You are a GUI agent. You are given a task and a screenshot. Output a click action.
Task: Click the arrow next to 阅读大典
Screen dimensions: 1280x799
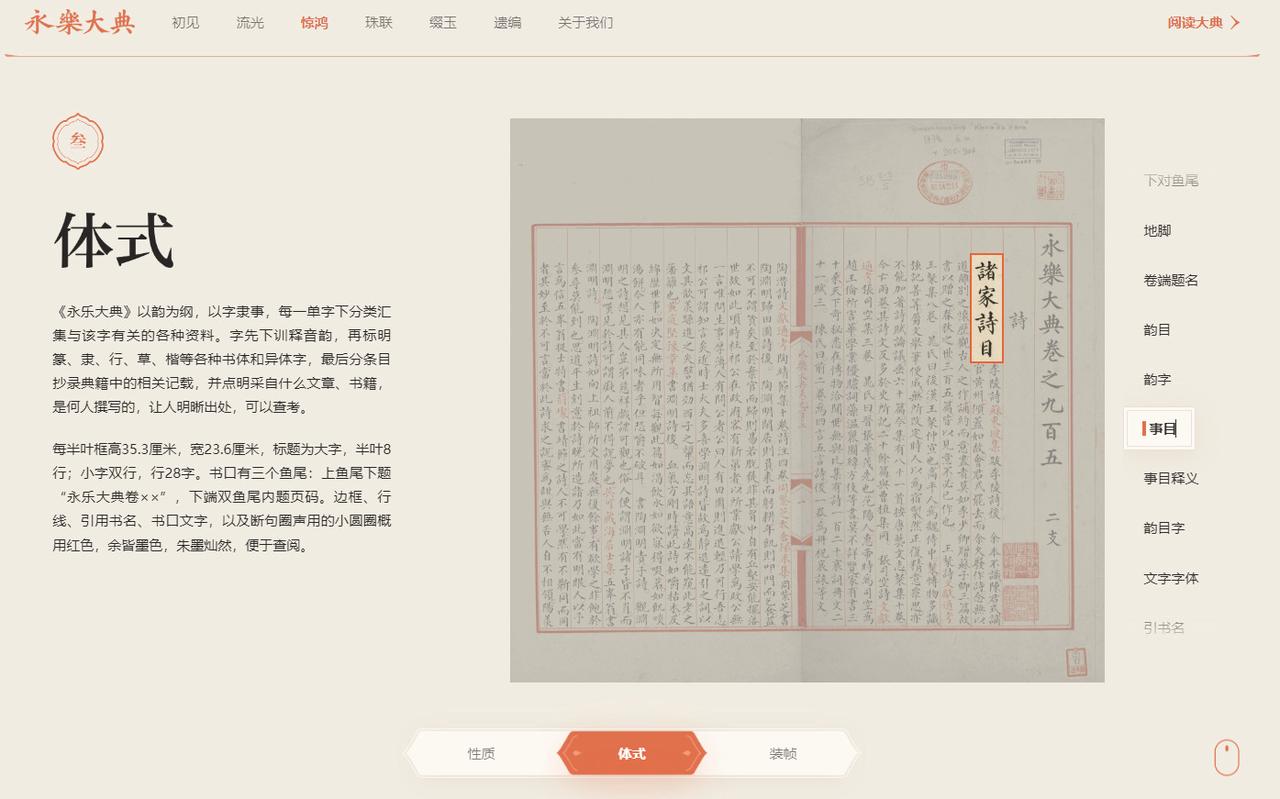1235,22
